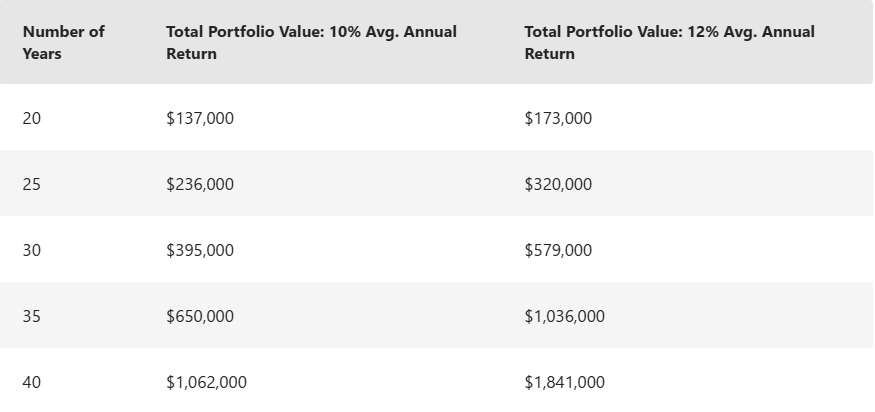Viewport: 875px width, 412px height.
Task: Click the $1,841,000 value cell
Action: tap(564, 382)
